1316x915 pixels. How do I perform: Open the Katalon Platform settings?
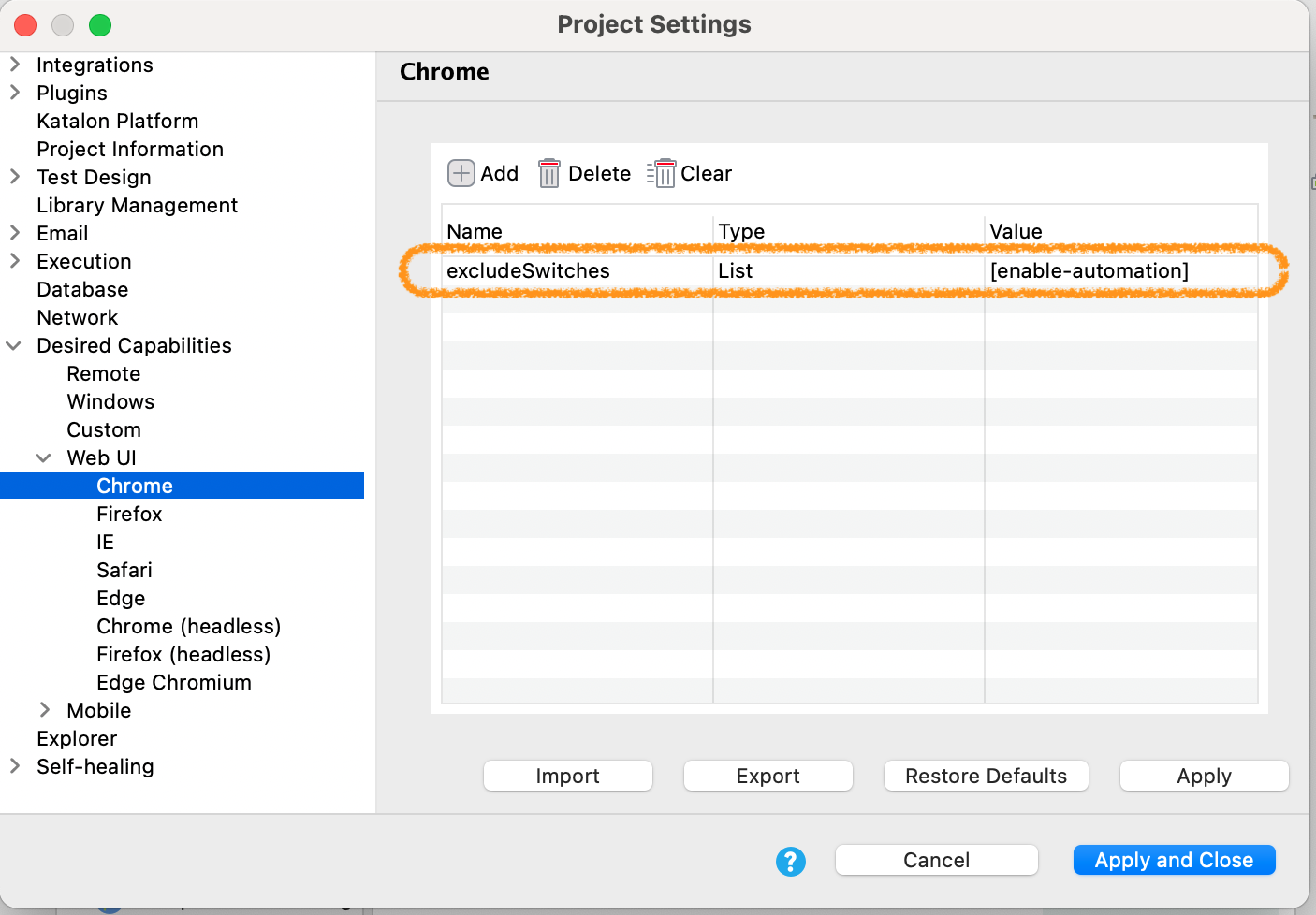point(117,121)
